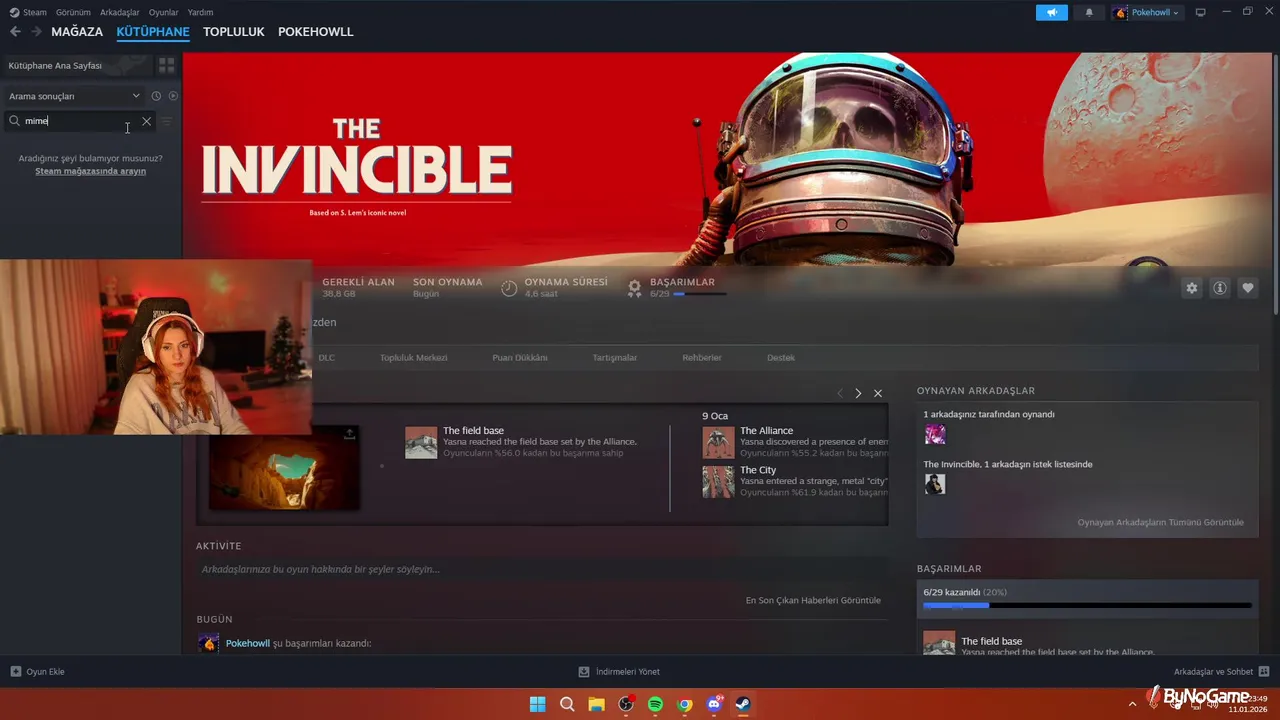Screen dimensions: 1280x720
Task: Open the Oyunlar menu
Action: (x=164, y=12)
